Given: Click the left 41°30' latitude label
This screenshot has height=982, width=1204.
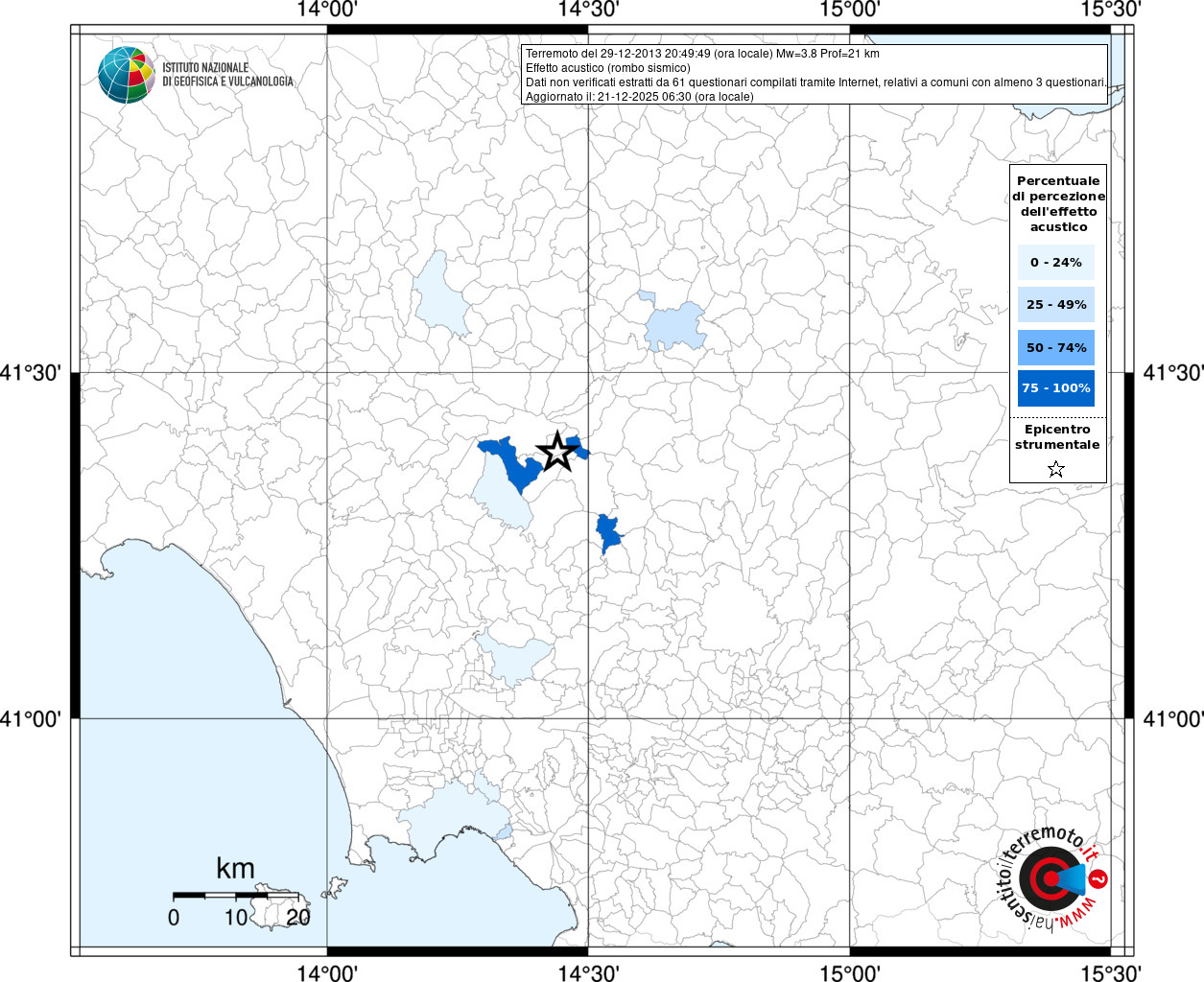Looking at the screenshot, I should coord(31,373).
